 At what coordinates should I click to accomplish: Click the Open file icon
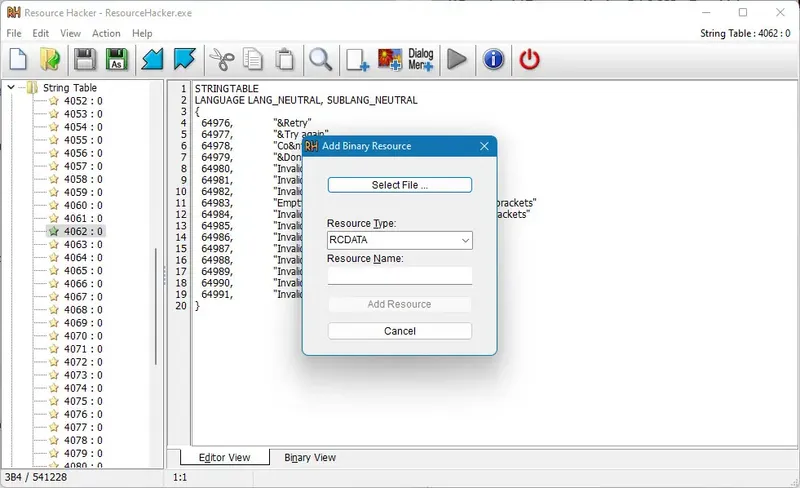[x=50, y=59]
